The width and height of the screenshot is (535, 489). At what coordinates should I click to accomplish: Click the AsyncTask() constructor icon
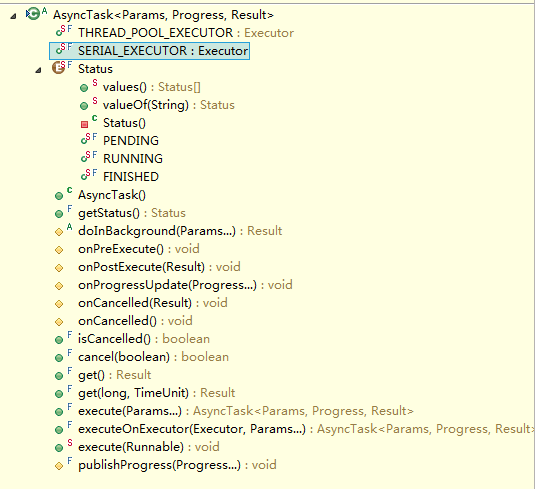click(x=63, y=194)
